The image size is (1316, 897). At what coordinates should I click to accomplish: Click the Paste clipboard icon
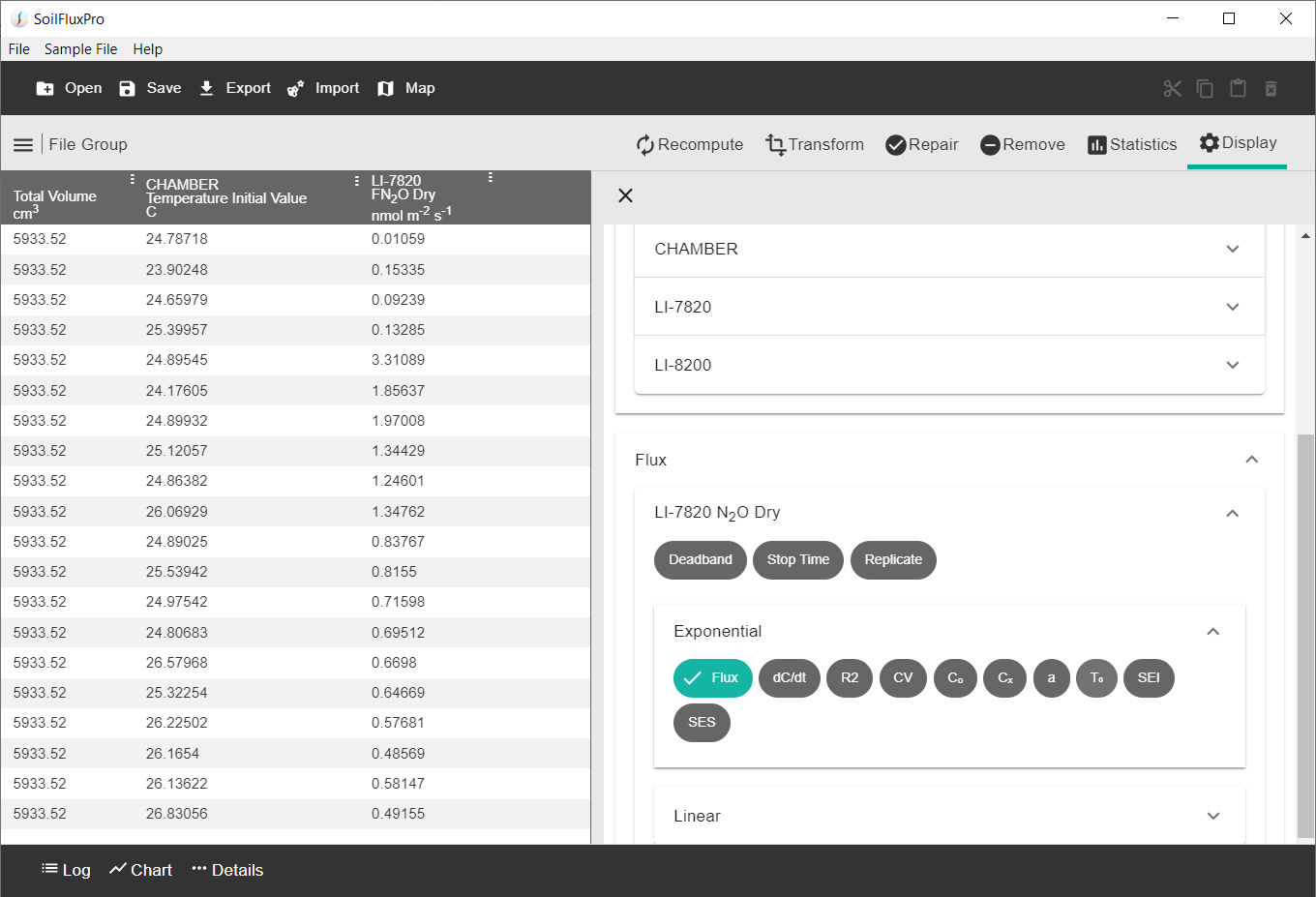(x=1238, y=88)
